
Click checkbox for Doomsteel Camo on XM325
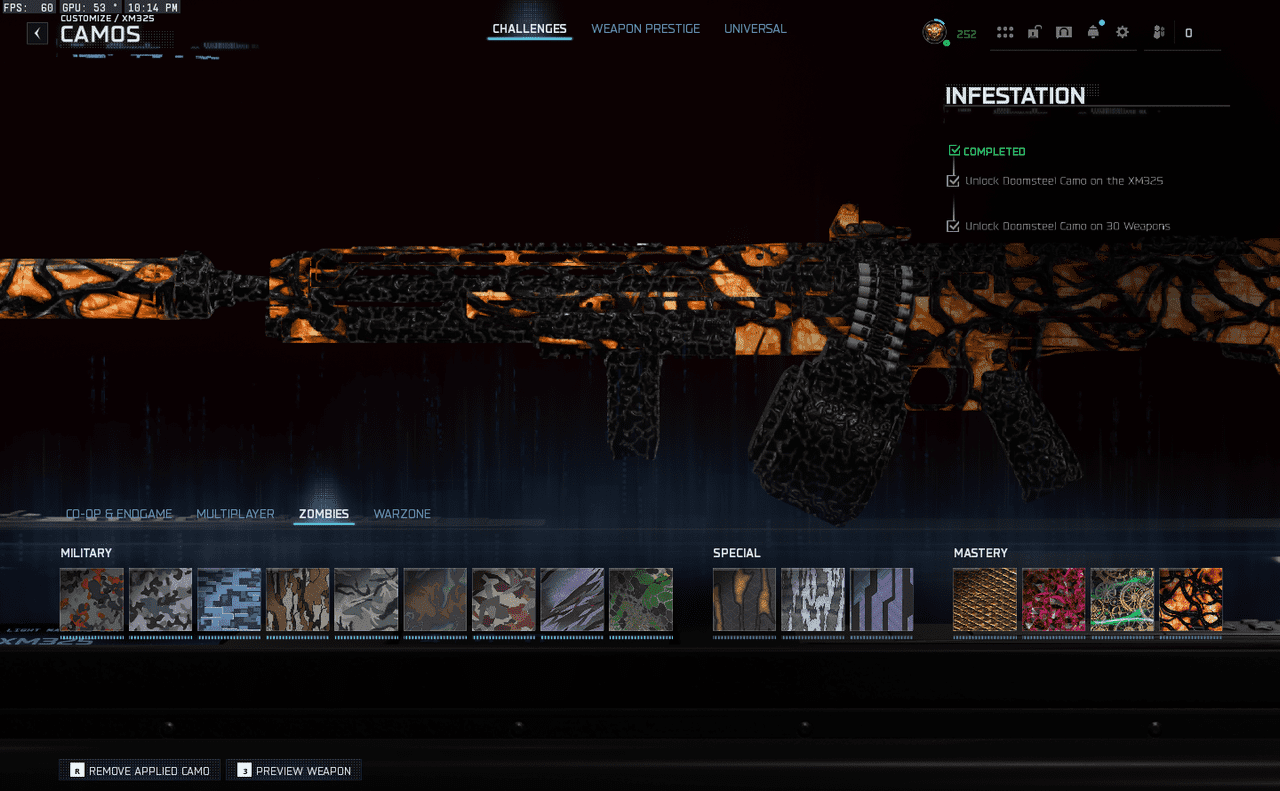[x=953, y=181]
